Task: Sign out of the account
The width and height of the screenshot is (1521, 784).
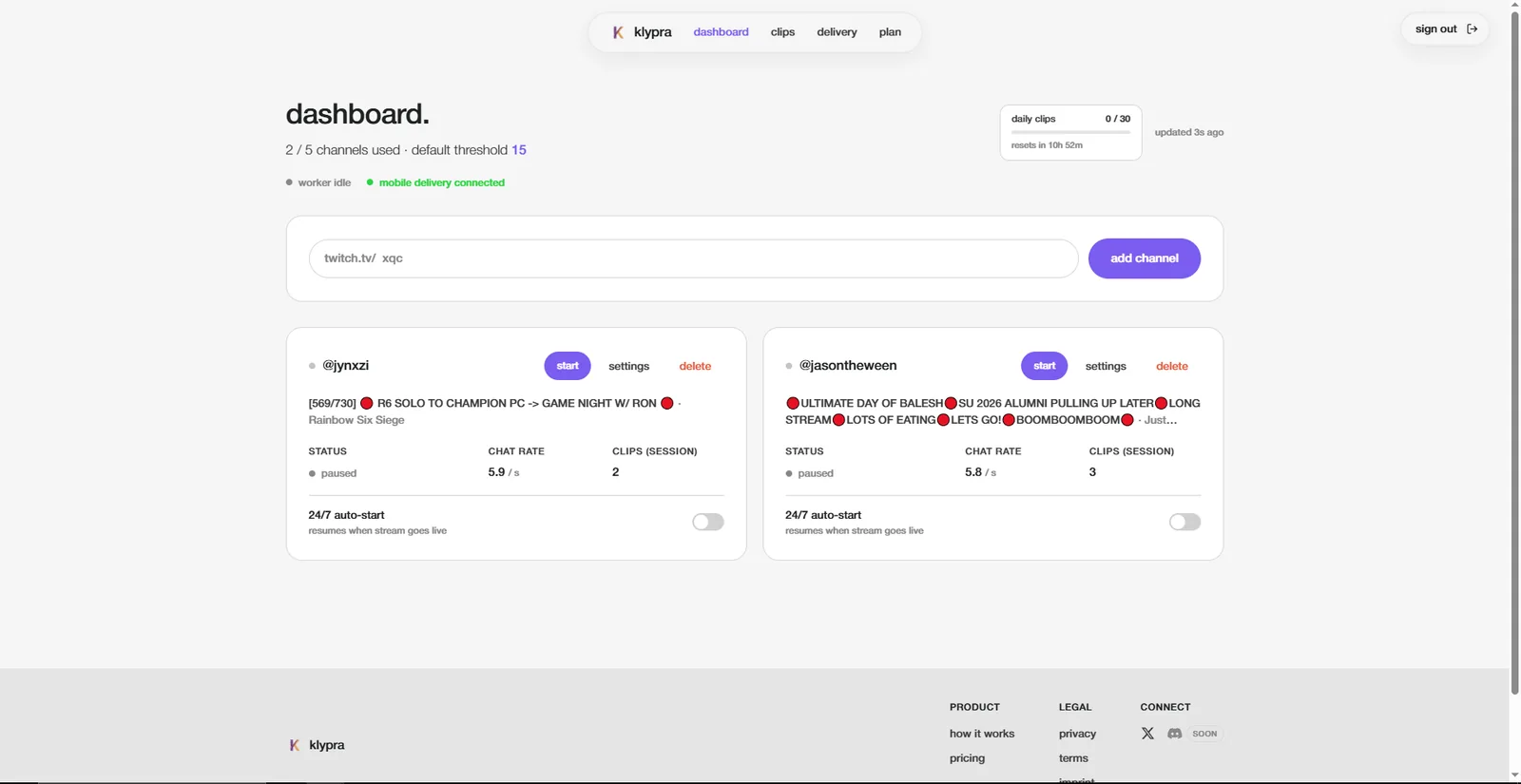Action: 1445,29
